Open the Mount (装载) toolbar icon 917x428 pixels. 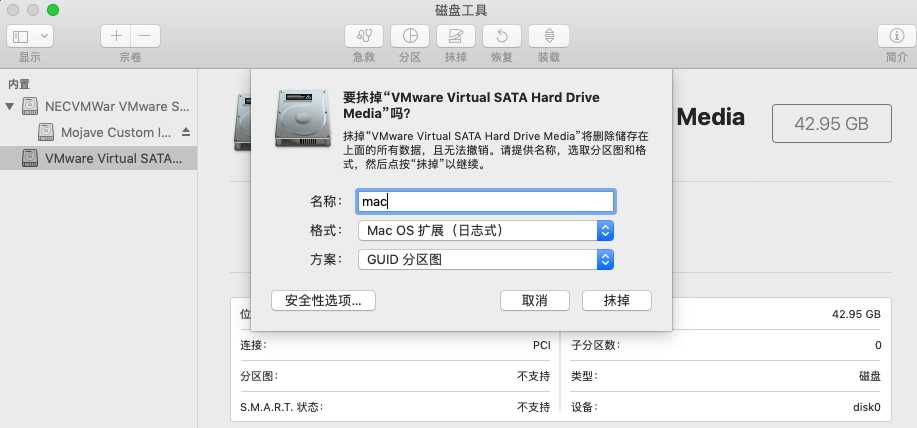tap(549, 36)
